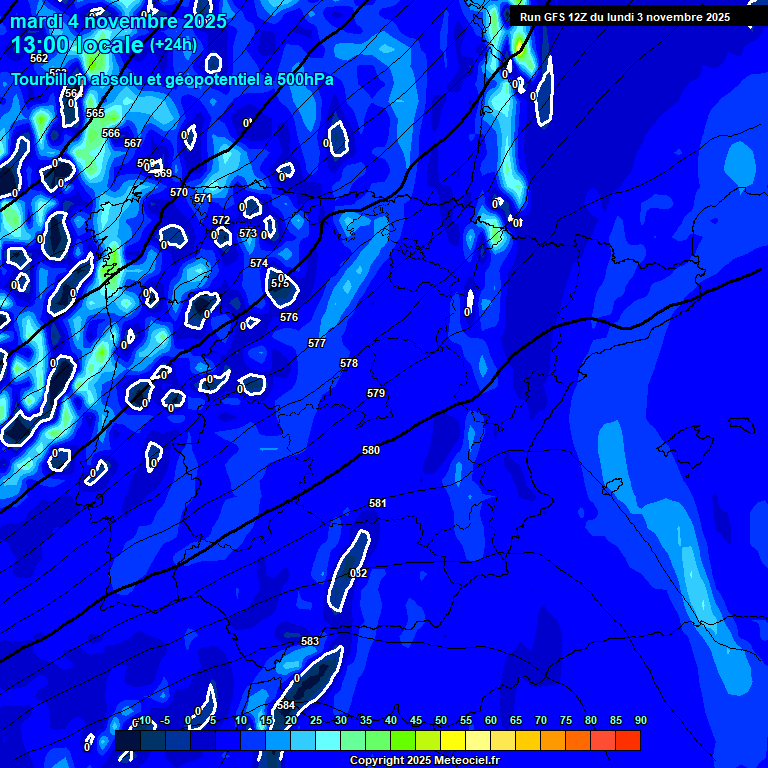Select the orange swatch between 70 and 75
This screenshot has width=768, height=768.
(x=553, y=741)
